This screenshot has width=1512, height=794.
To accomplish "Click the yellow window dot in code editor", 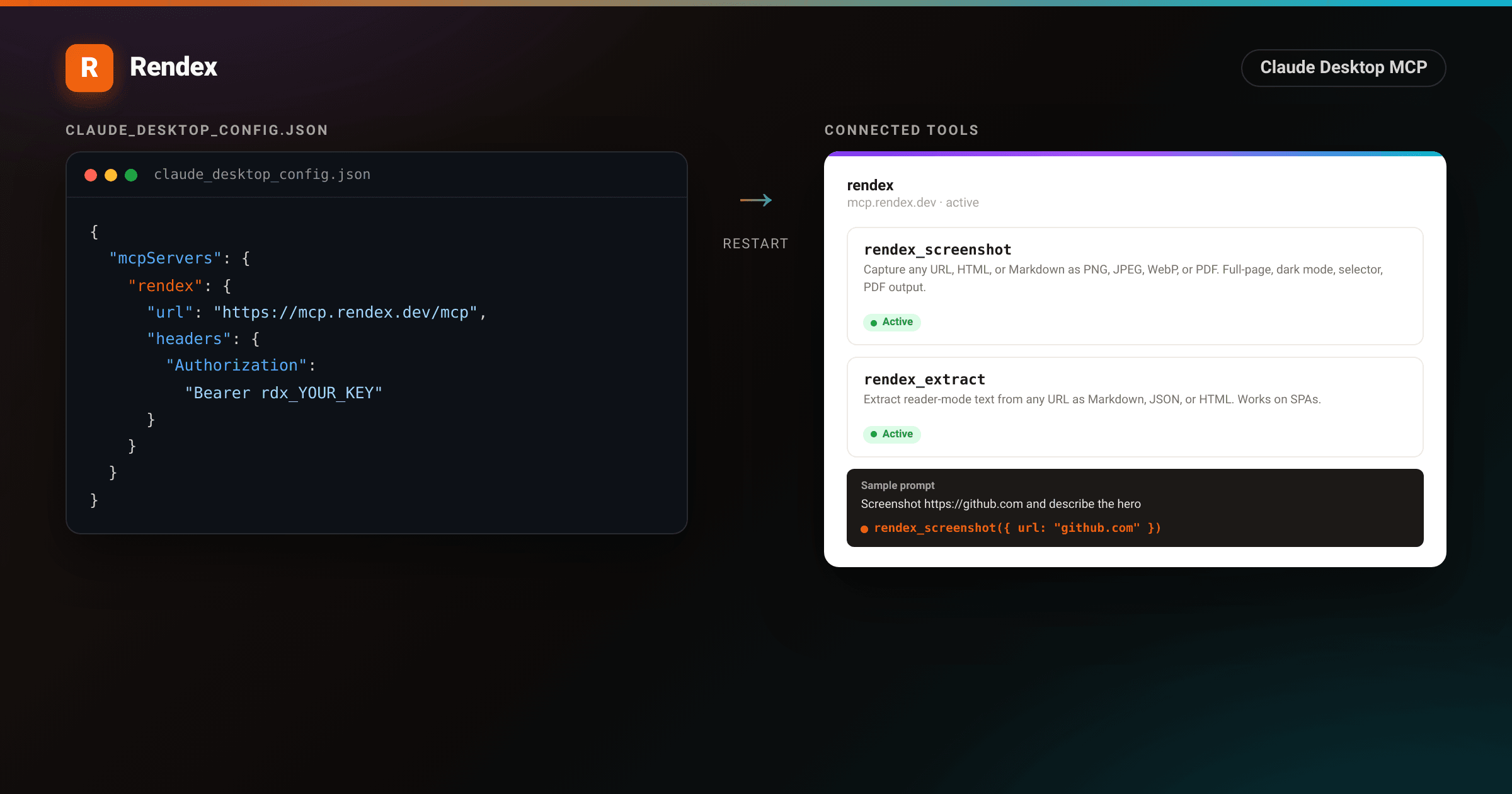I will pos(111,175).
